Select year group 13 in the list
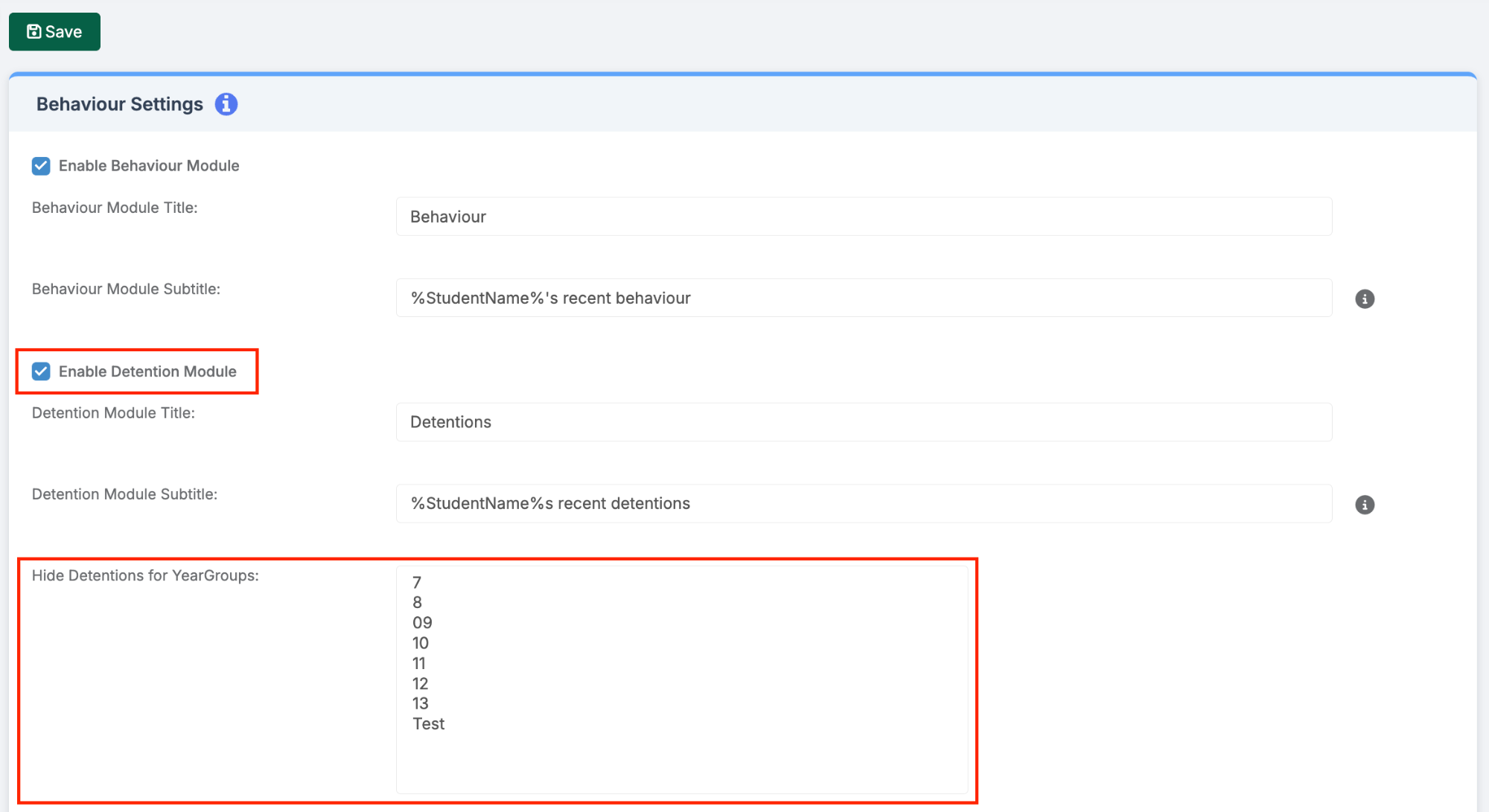Image resolution: width=1489 pixels, height=812 pixels. pyautogui.click(x=421, y=703)
